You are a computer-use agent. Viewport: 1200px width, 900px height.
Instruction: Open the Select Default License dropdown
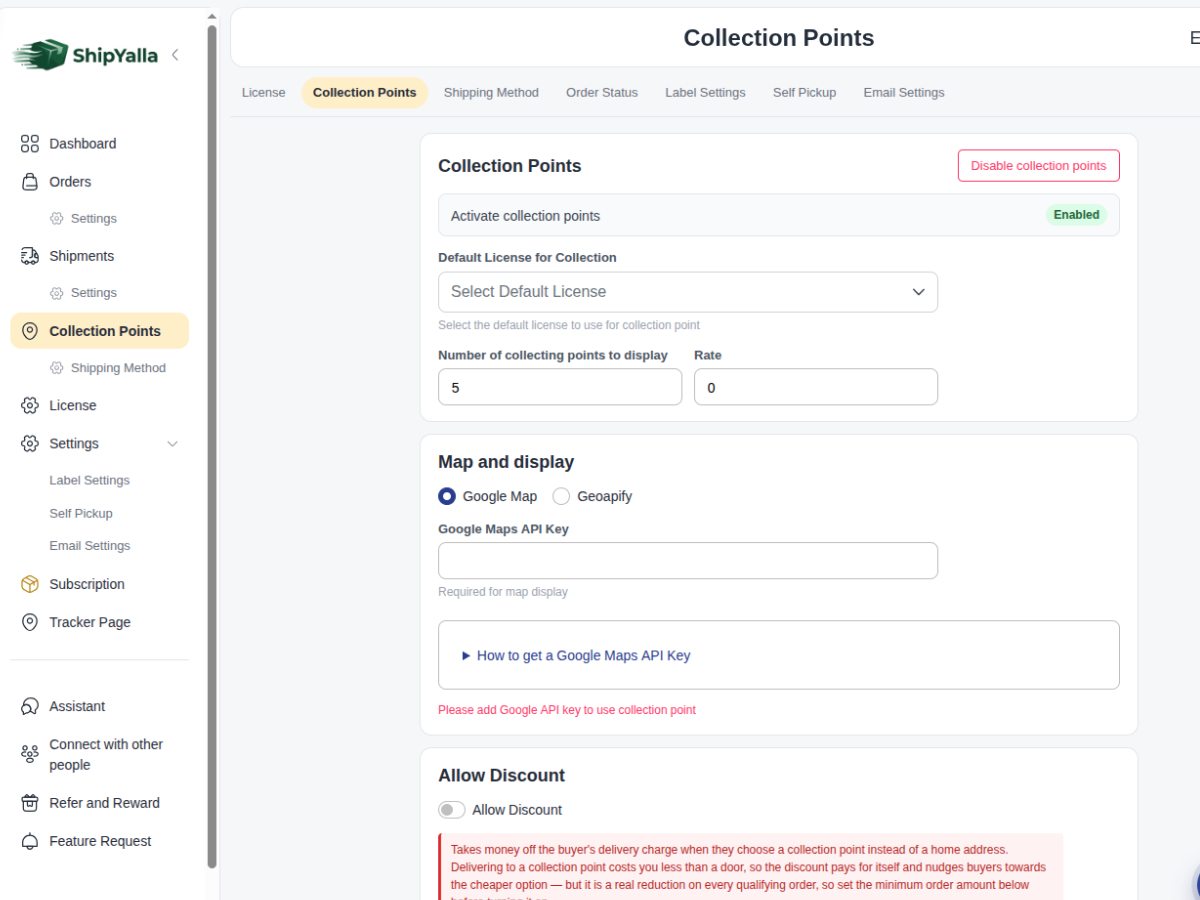(x=688, y=292)
